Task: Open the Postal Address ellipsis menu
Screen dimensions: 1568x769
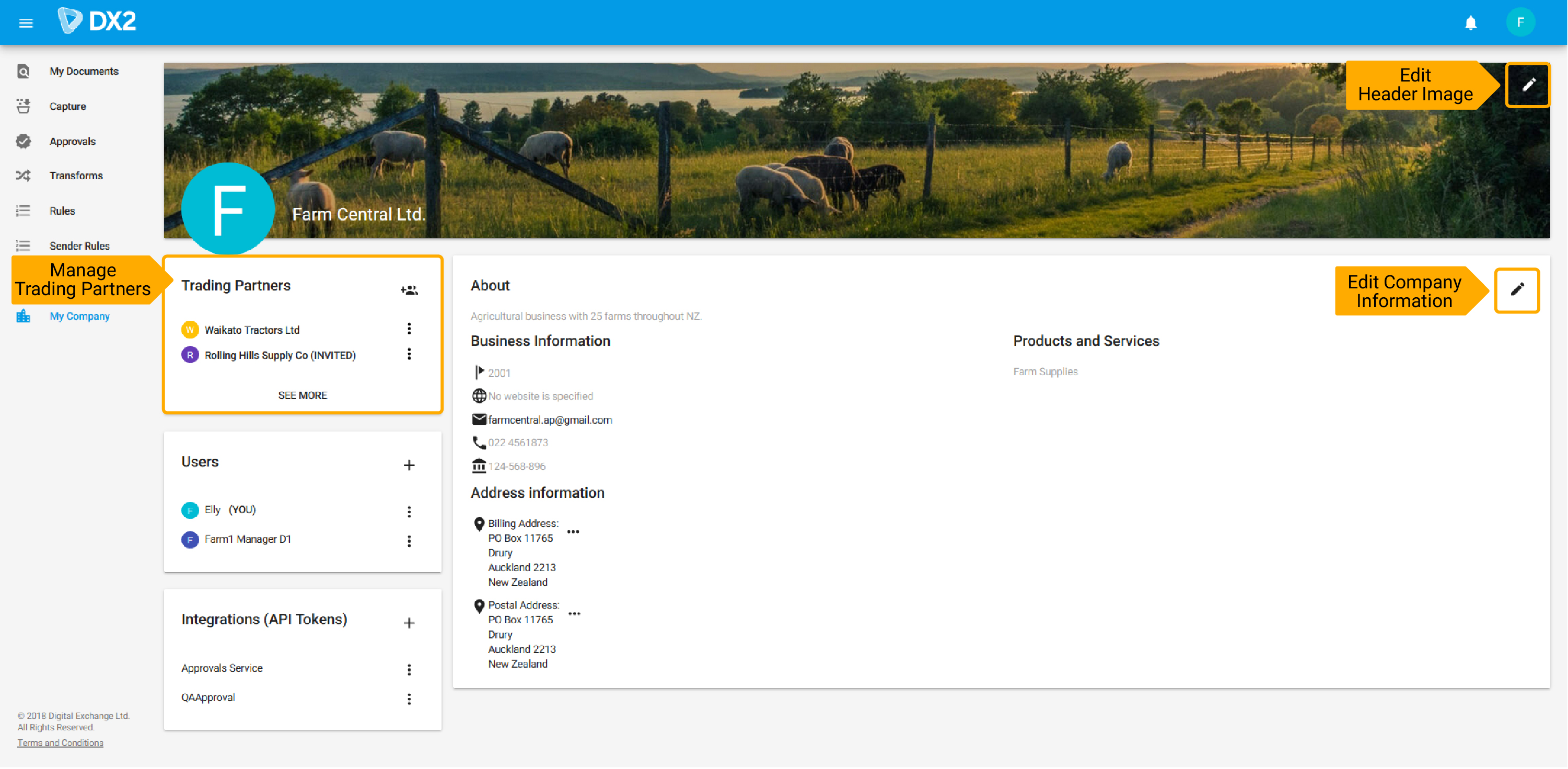Action: 575,613
